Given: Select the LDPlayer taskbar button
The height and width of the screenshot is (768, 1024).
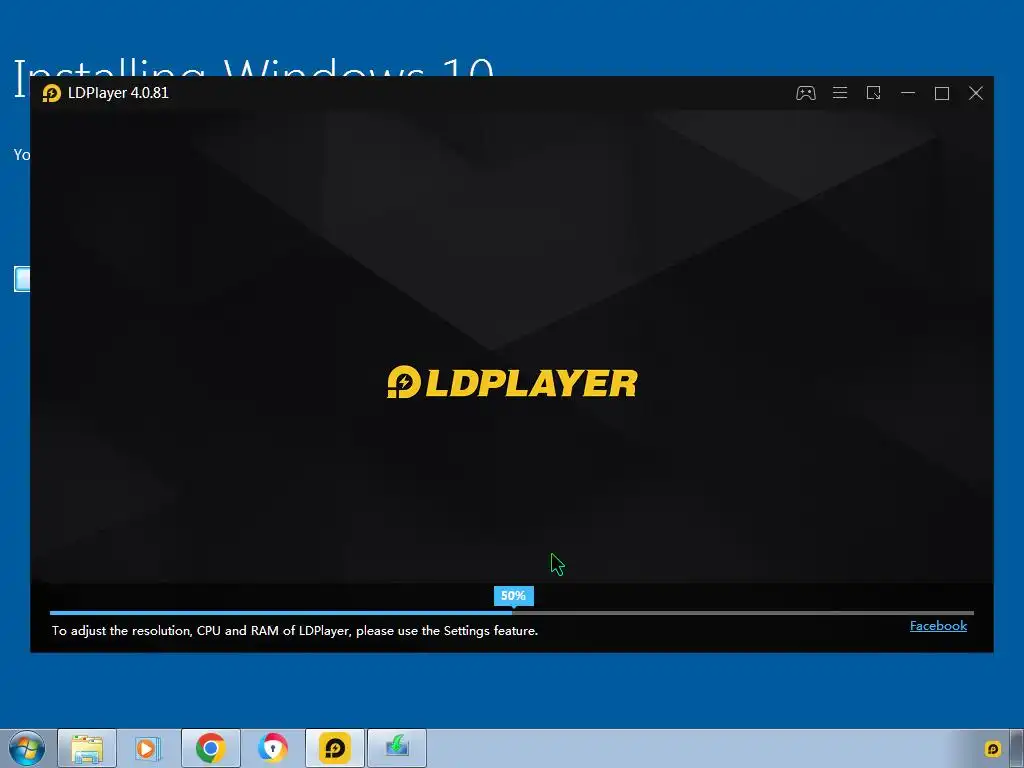Looking at the screenshot, I should (x=334, y=748).
